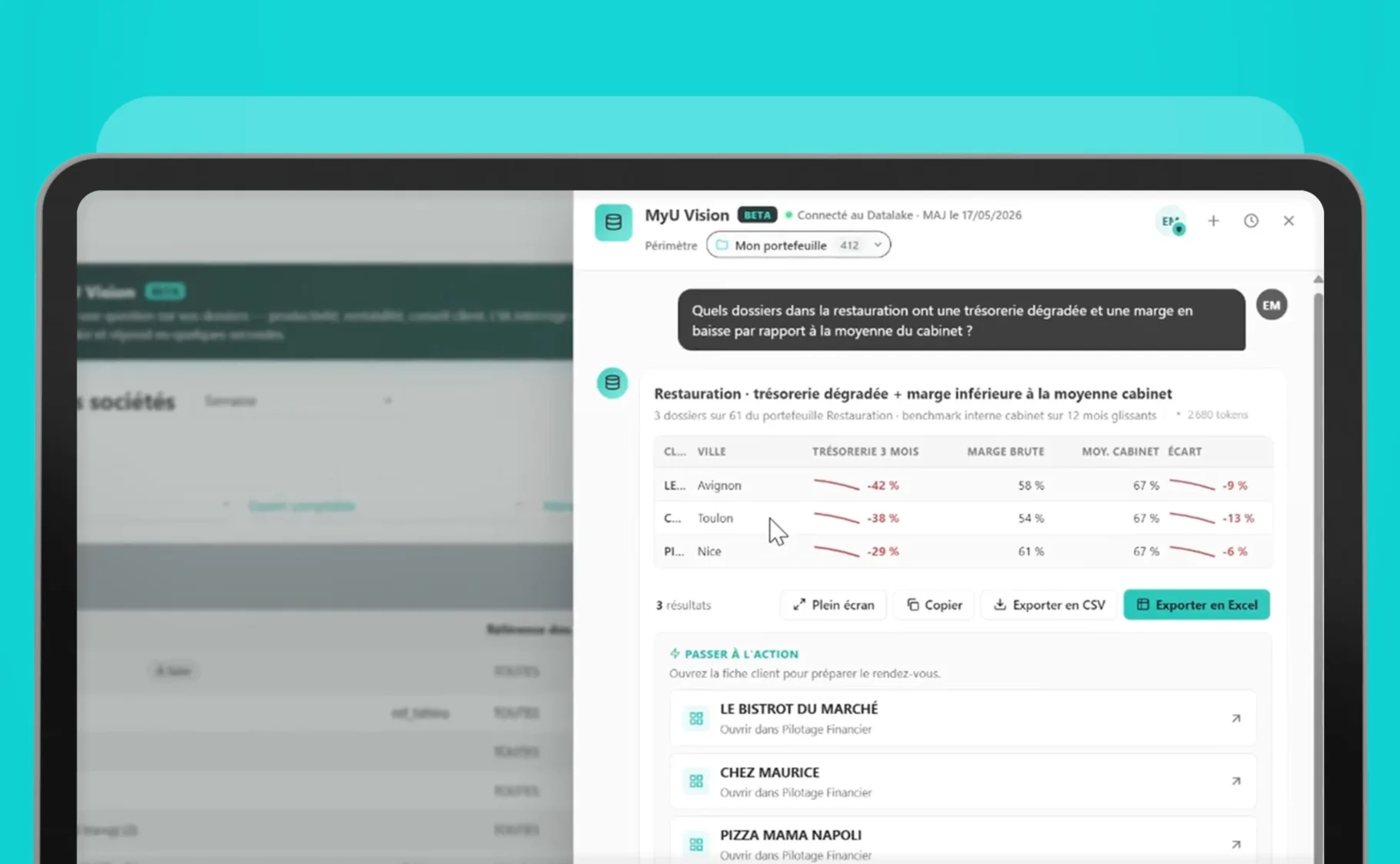Click scrollbar up arrow in chat panel
This screenshot has width=1400, height=864.
tap(1318, 279)
